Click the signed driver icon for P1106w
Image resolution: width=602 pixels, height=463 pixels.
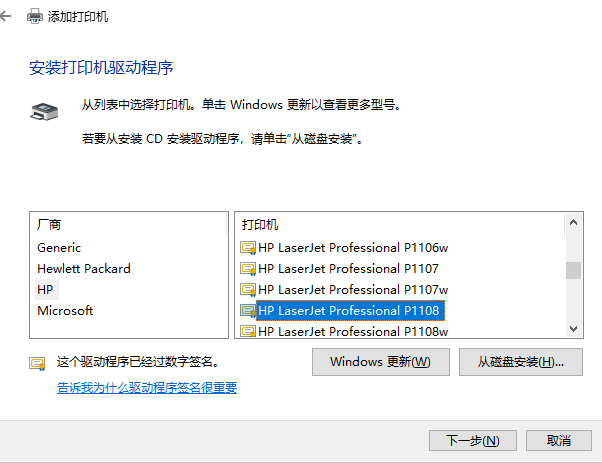248,248
